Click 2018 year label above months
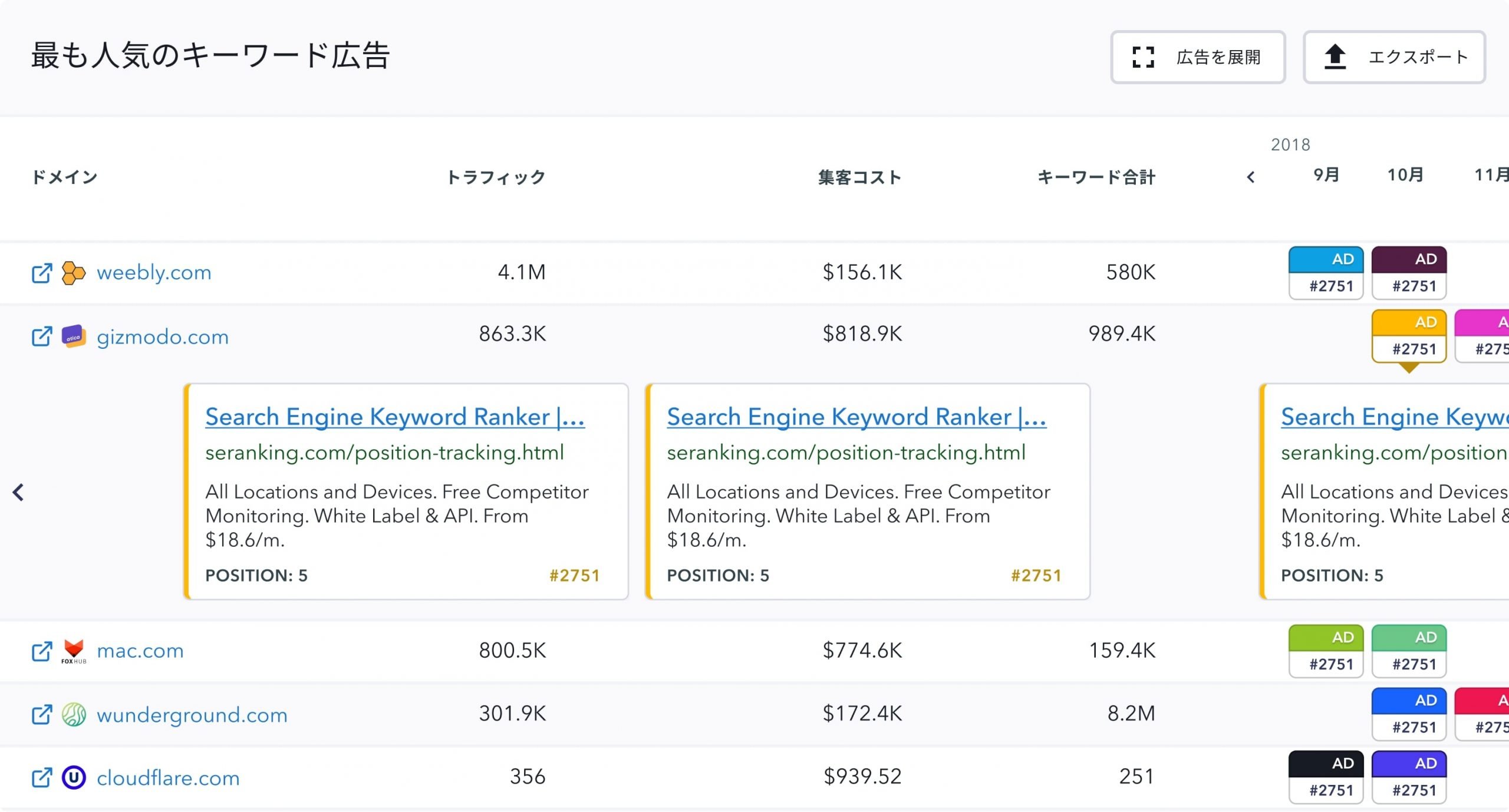1509x812 pixels. click(1290, 145)
